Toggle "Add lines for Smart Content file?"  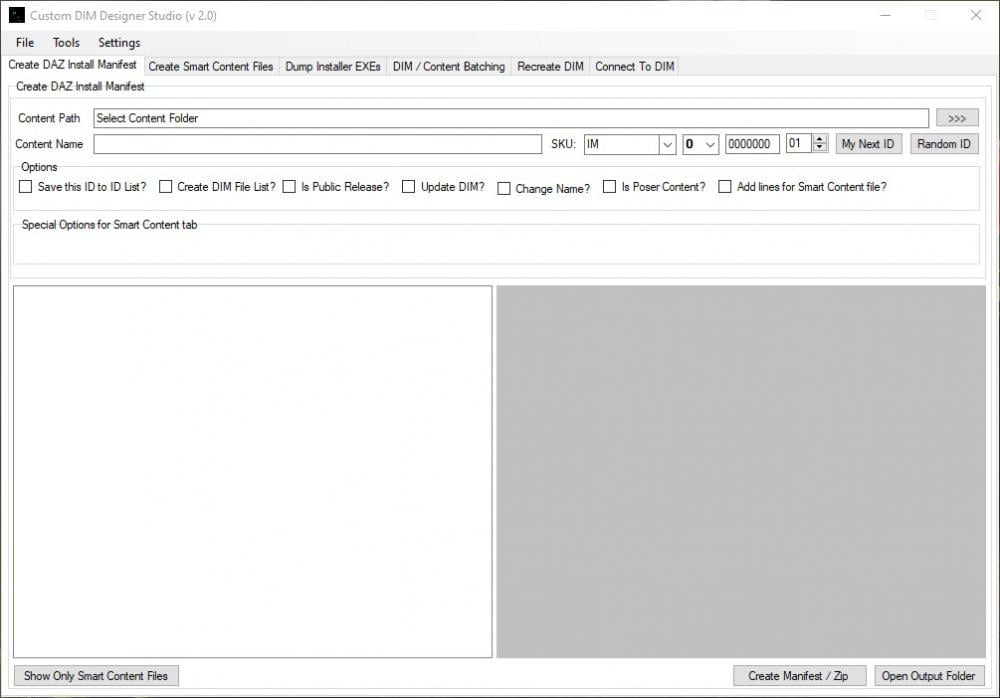[x=725, y=186]
